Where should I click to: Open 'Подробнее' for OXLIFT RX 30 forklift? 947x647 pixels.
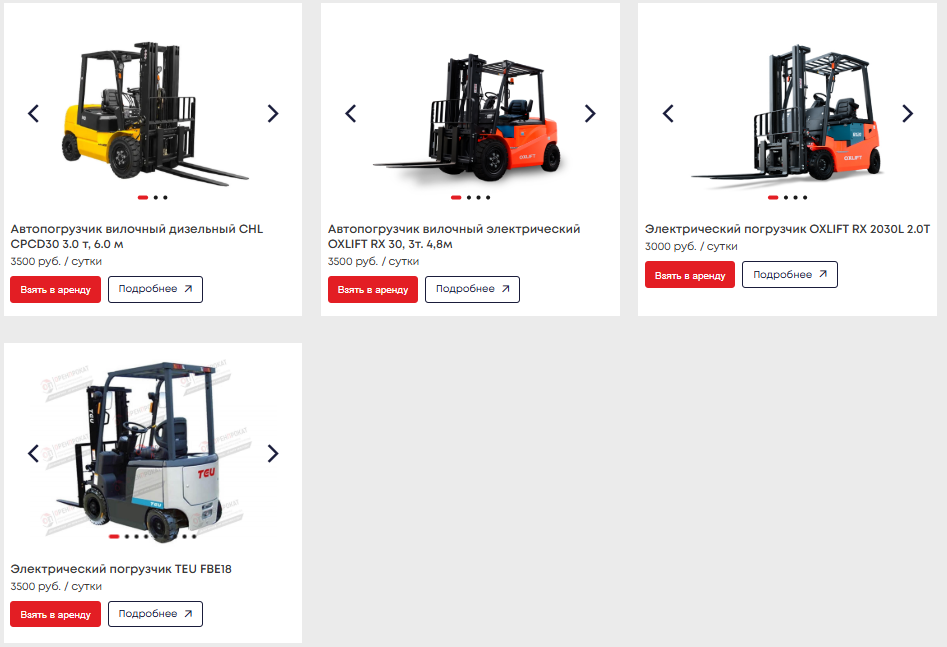472,289
